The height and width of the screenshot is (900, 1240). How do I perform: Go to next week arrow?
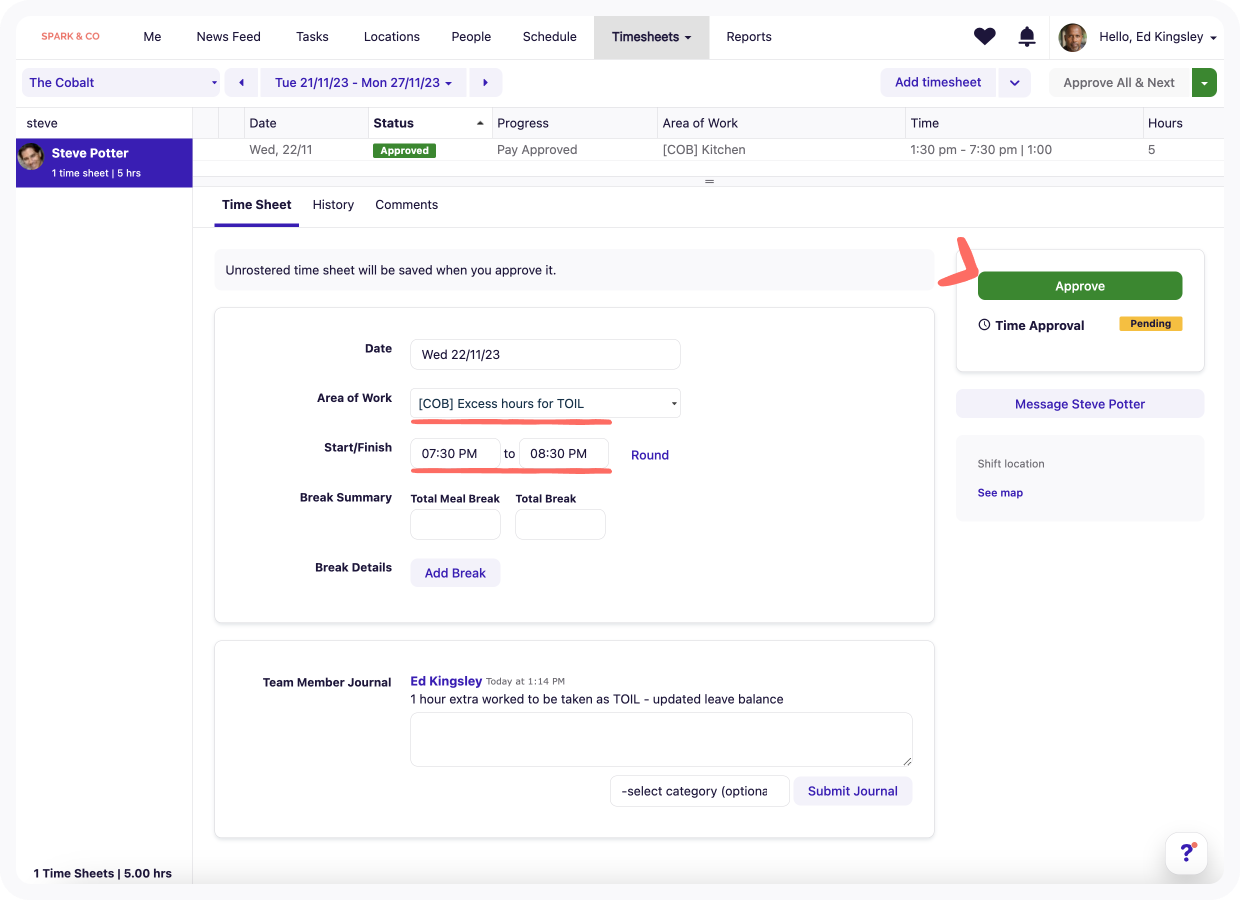[x=486, y=83]
